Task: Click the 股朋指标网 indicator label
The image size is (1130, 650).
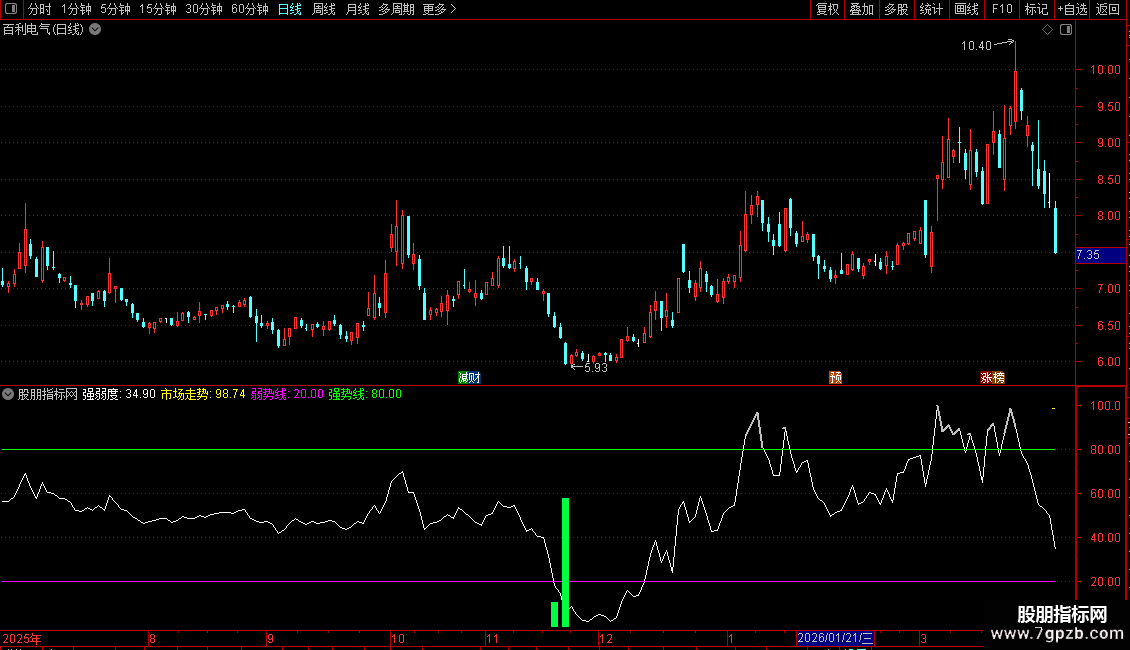Action: [x=48, y=394]
